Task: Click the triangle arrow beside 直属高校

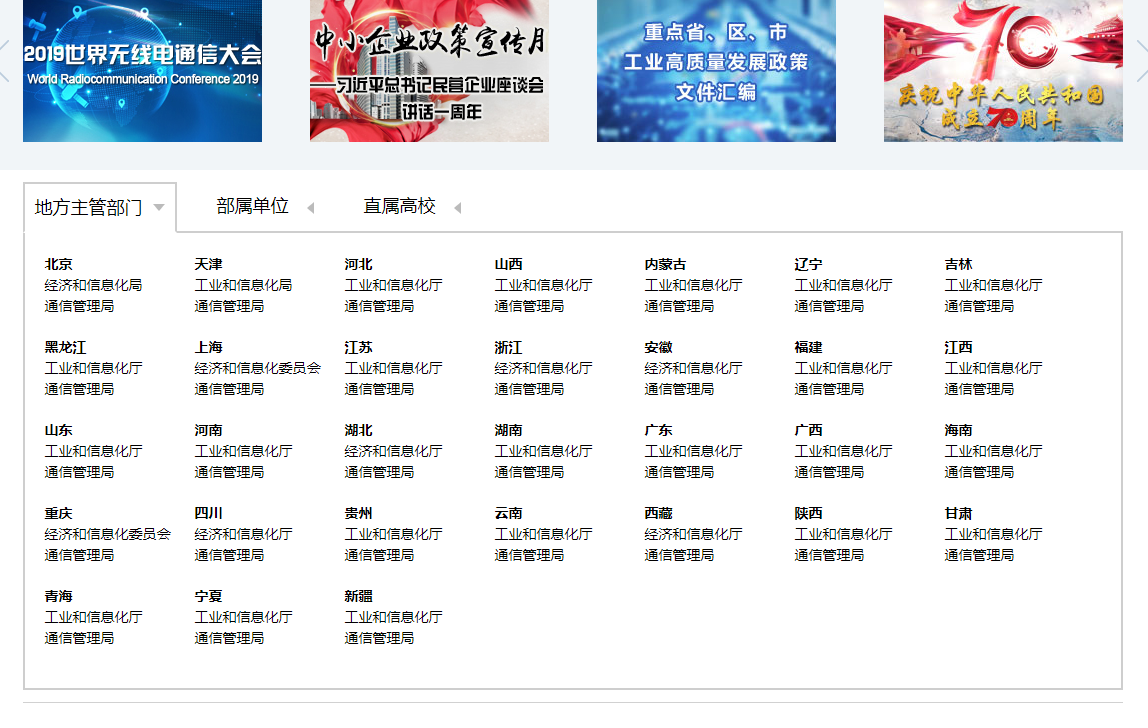Action: click(x=458, y=208)
